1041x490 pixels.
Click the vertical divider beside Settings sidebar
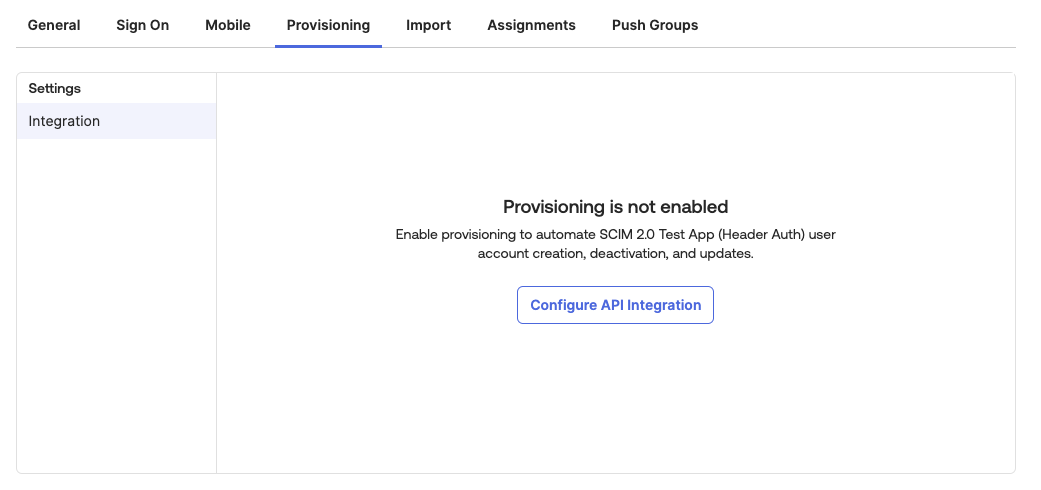(x=216, y=300)
